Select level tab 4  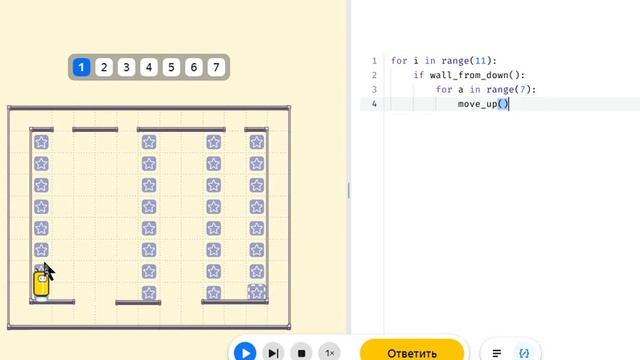(x=149, y=67)
